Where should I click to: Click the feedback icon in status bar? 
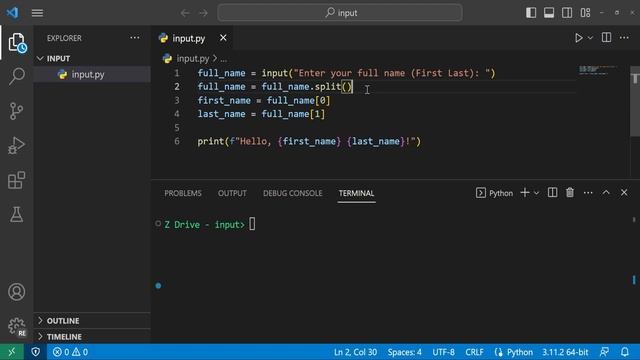coord(604,352)
